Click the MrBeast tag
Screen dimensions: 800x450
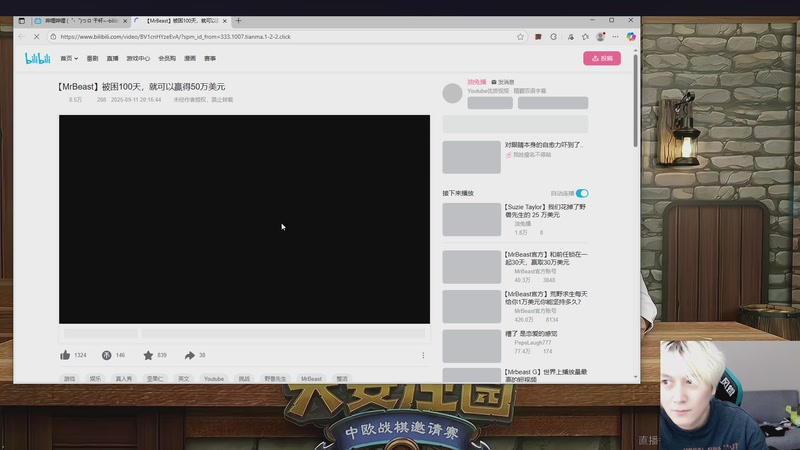pos(311,379)
